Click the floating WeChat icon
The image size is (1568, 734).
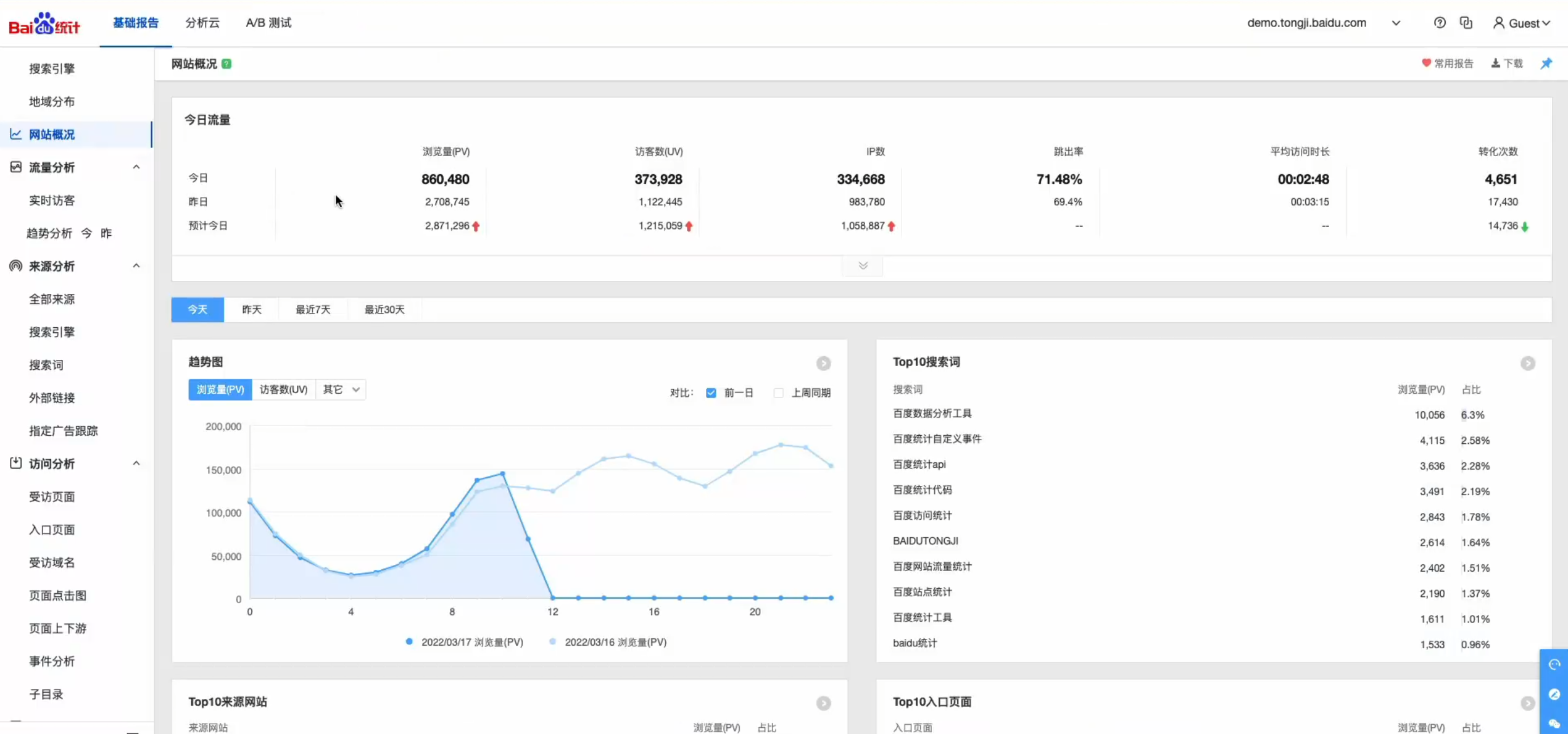click(1554, 723)
